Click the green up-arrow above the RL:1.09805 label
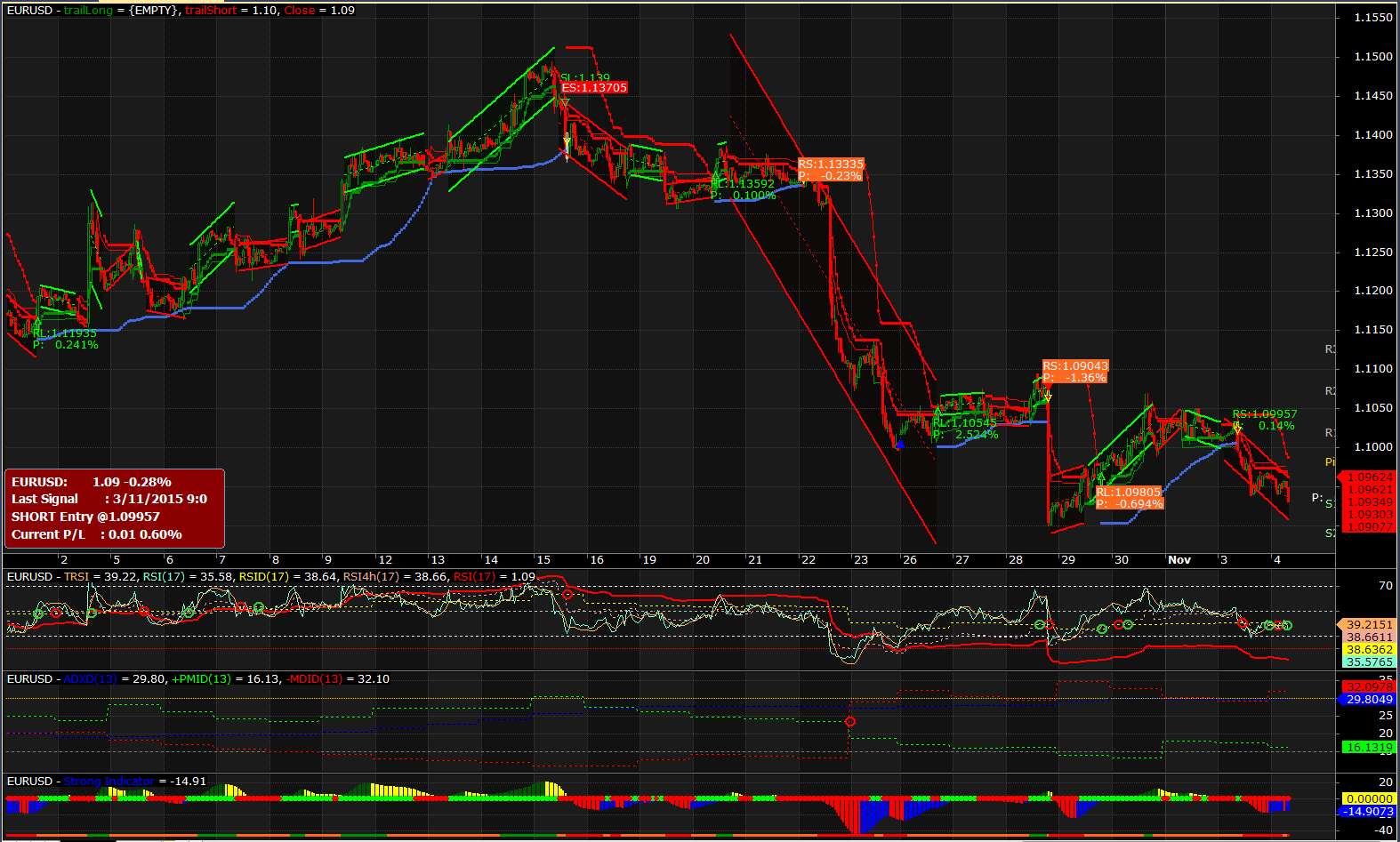The height and width of the screenshot is (842, 1400). 1101,477
